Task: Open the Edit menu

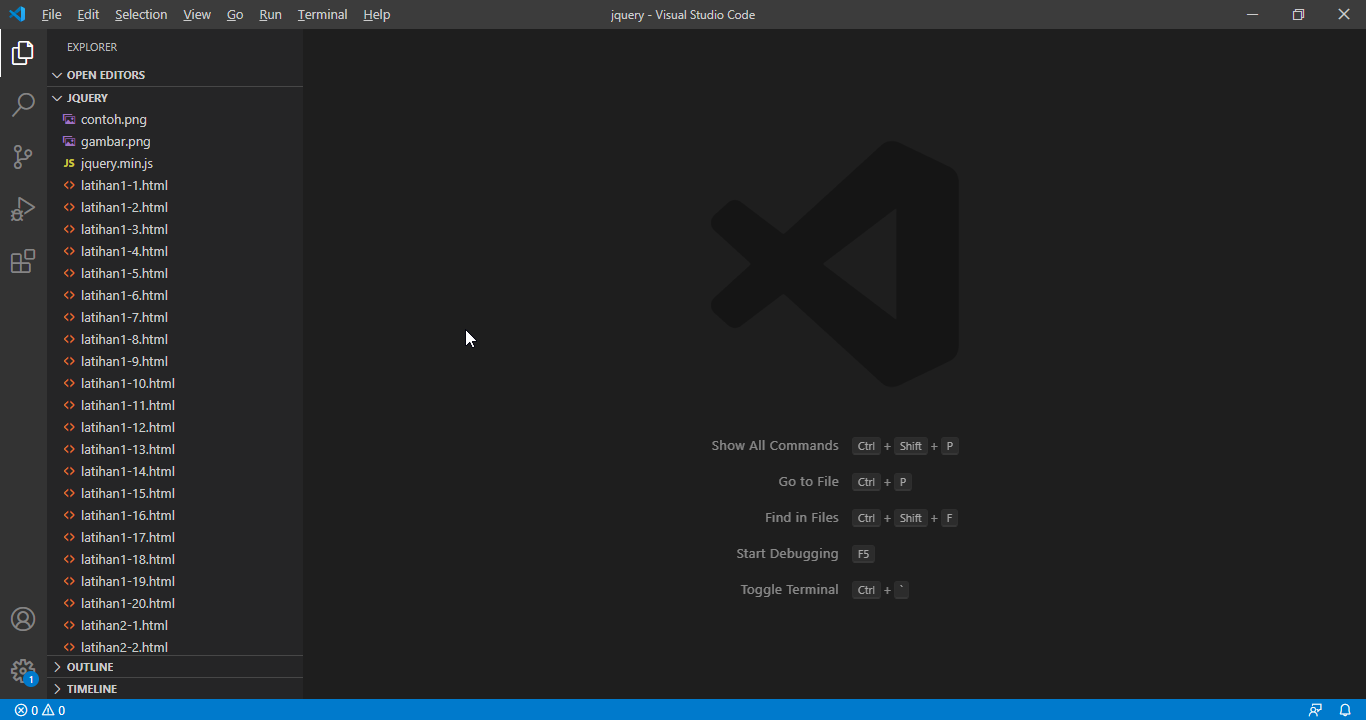Action: (x=88, y=15)
